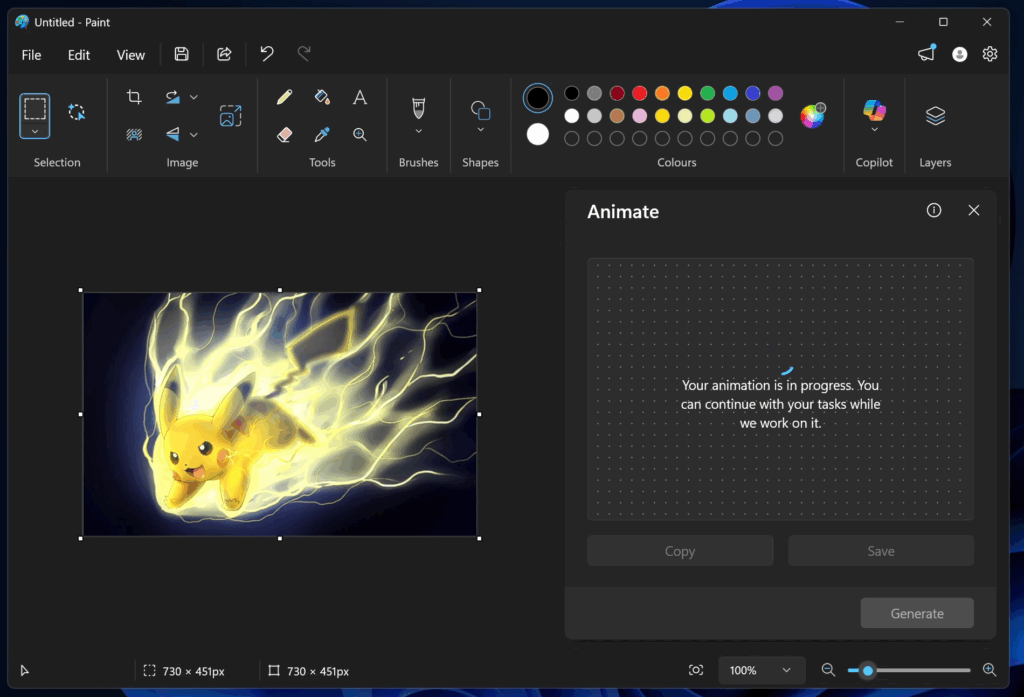
Task: Select the Colour picker eyedropper tool
Action: coord(322,135)
